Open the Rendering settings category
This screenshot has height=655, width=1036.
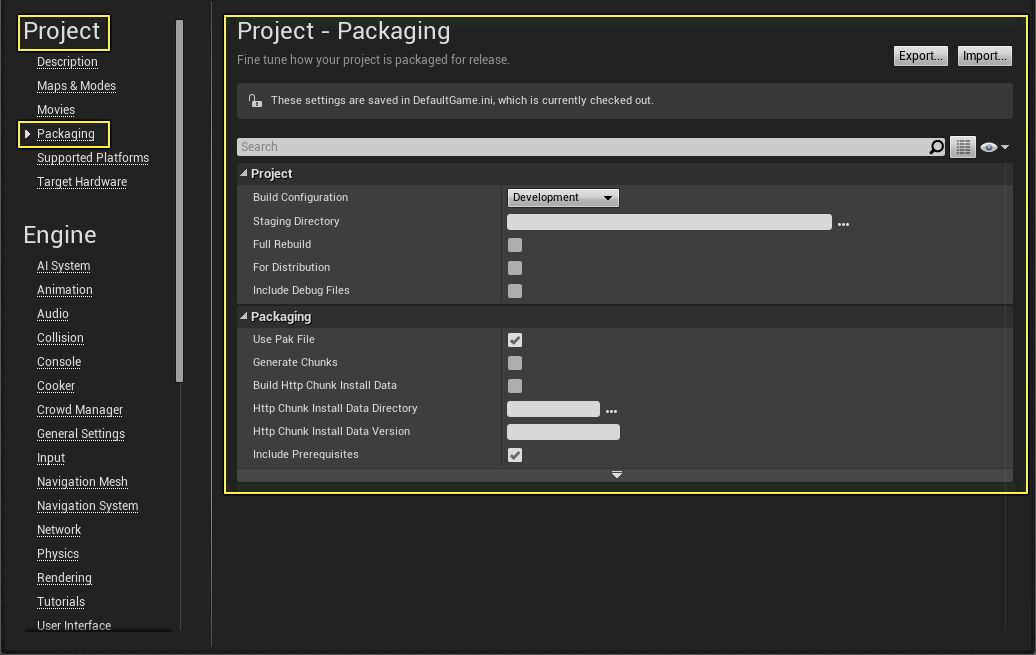tap(64, 577)
